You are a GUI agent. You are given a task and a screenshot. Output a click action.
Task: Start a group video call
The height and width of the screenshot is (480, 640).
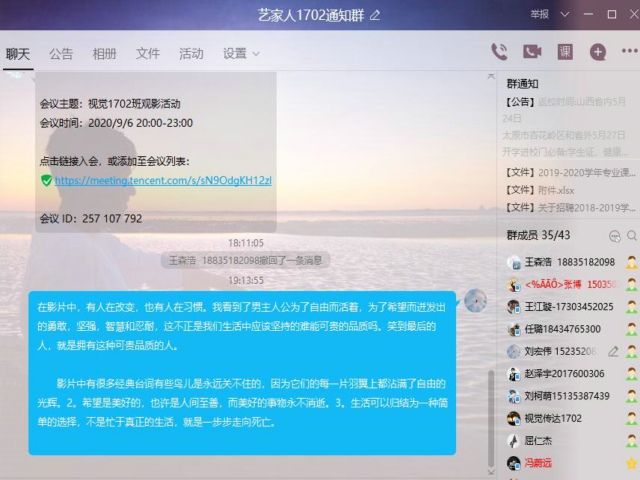point(532,52)
